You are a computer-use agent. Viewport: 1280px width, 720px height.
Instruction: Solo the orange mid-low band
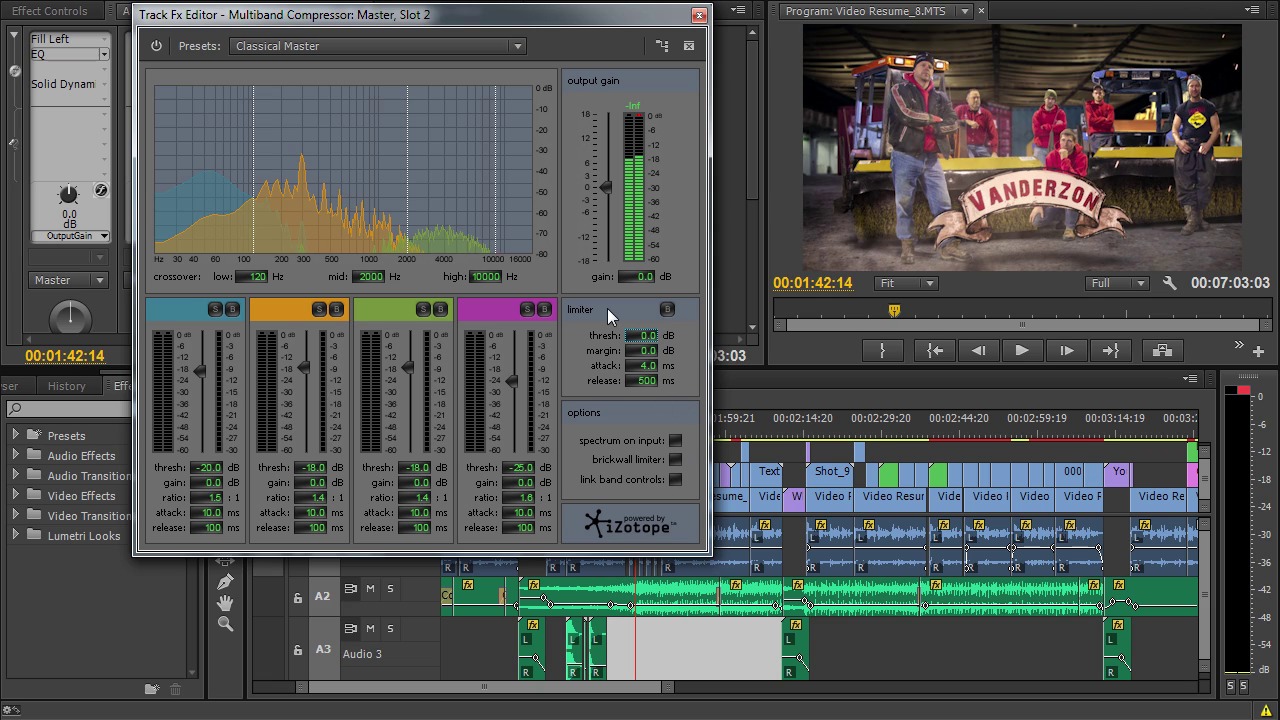[x=319, y=310]
